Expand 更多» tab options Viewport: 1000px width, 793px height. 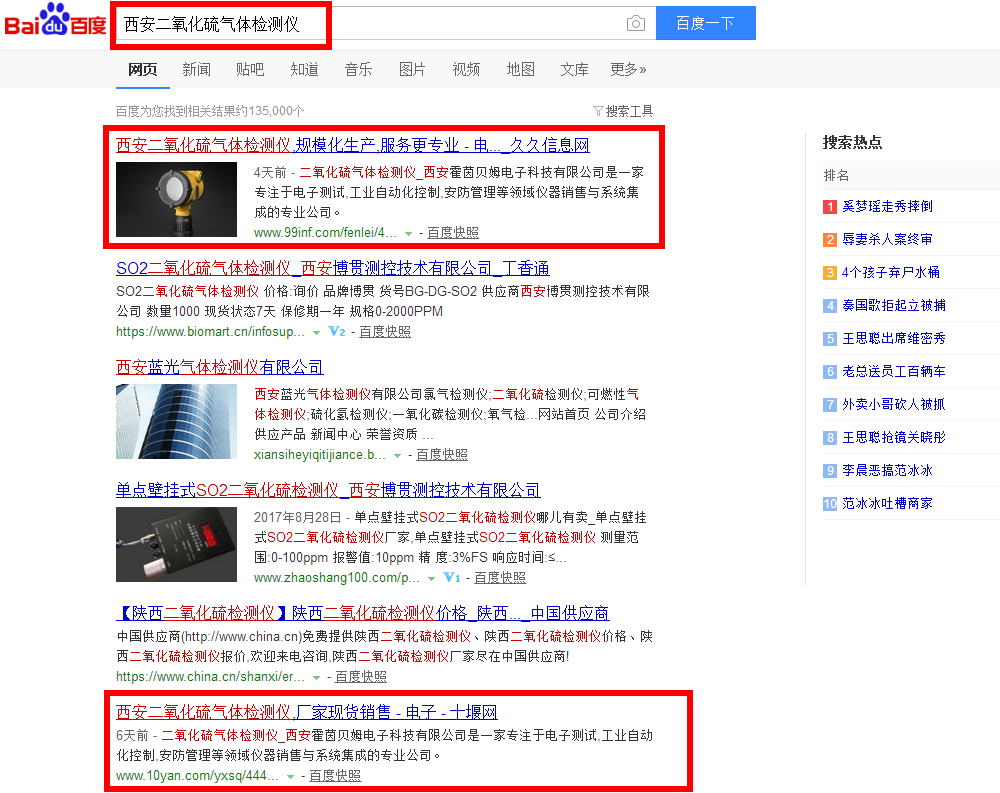tap(628, 69)
